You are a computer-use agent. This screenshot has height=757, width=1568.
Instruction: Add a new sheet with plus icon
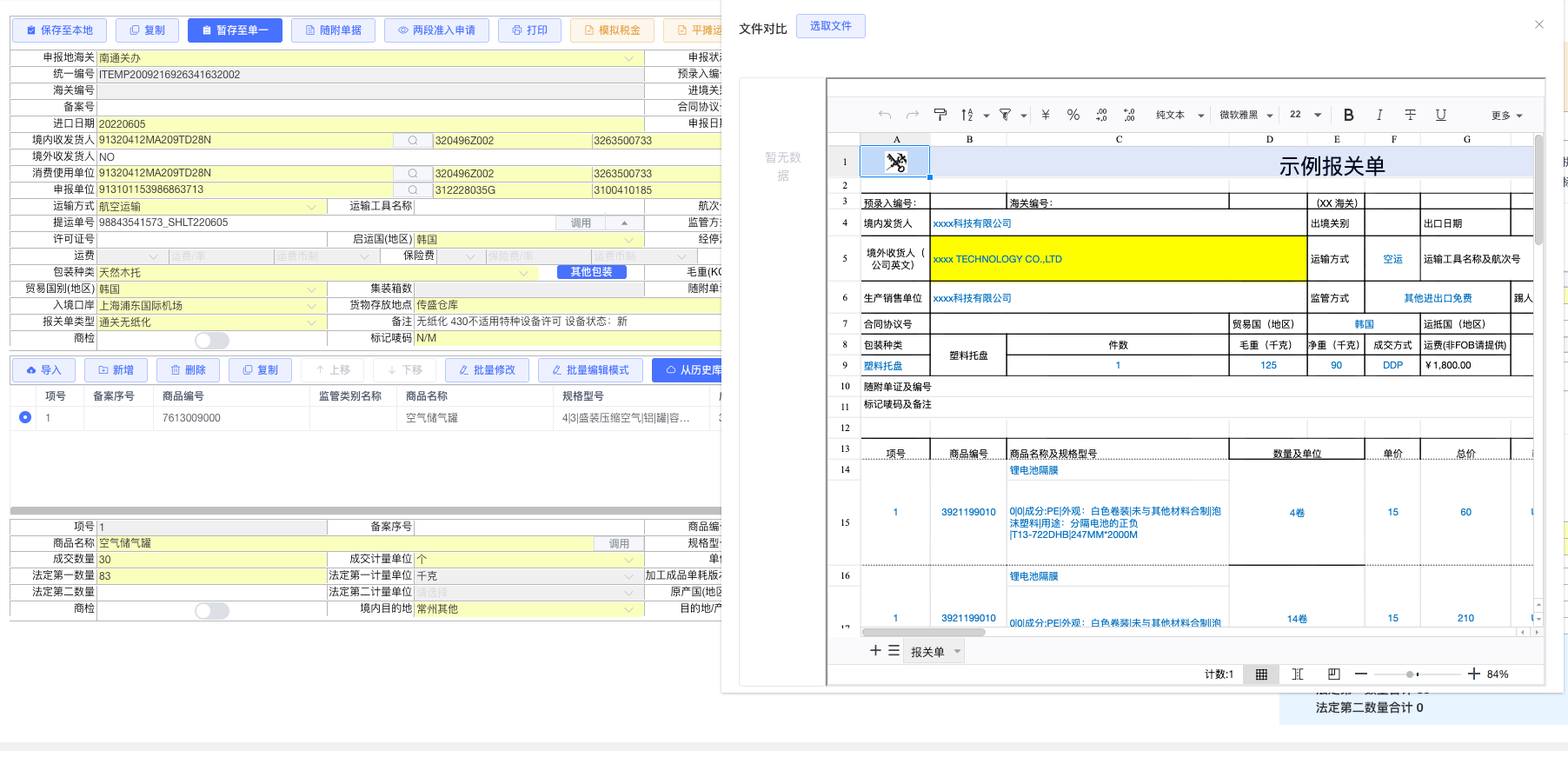coord(875,651)
